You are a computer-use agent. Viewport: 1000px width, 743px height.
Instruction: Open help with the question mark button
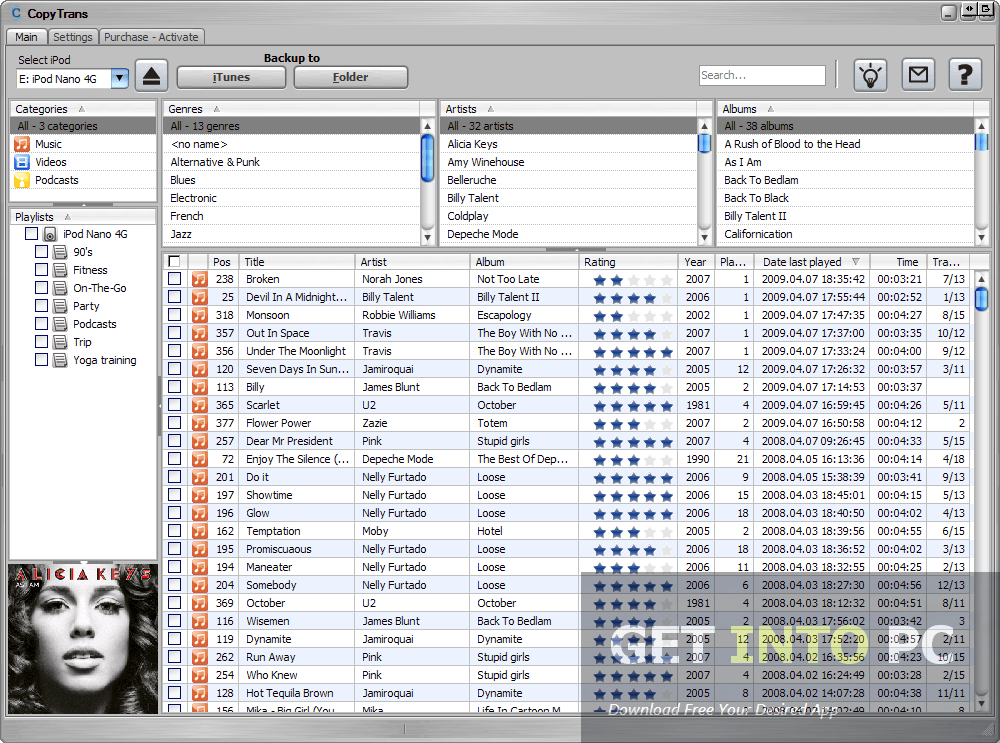pyautogui.click(x=965, y=75)
